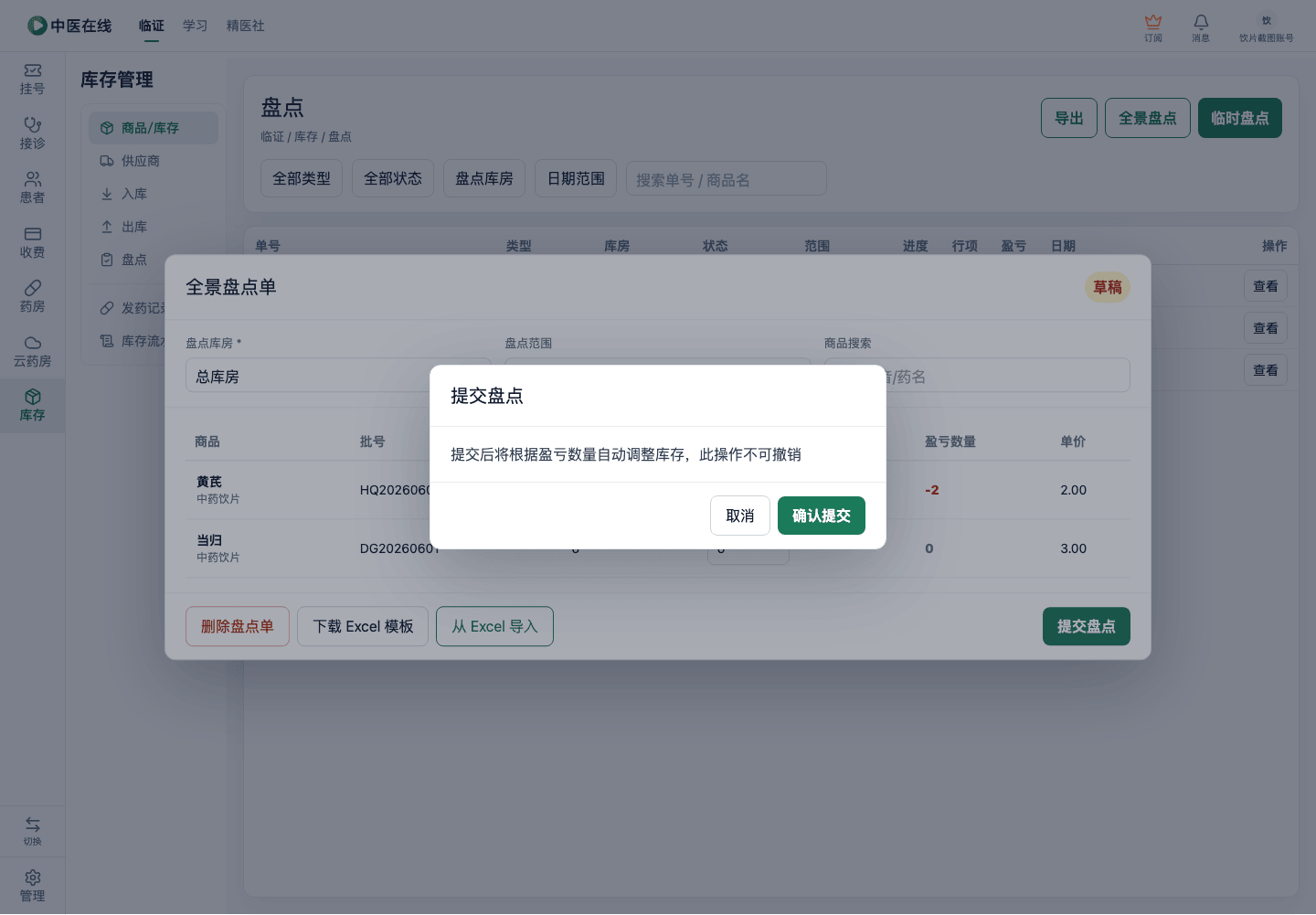This screenshot has height=915, width=1316.
Task: Open the 日期范围 filter dropdown
Action: 576,178
